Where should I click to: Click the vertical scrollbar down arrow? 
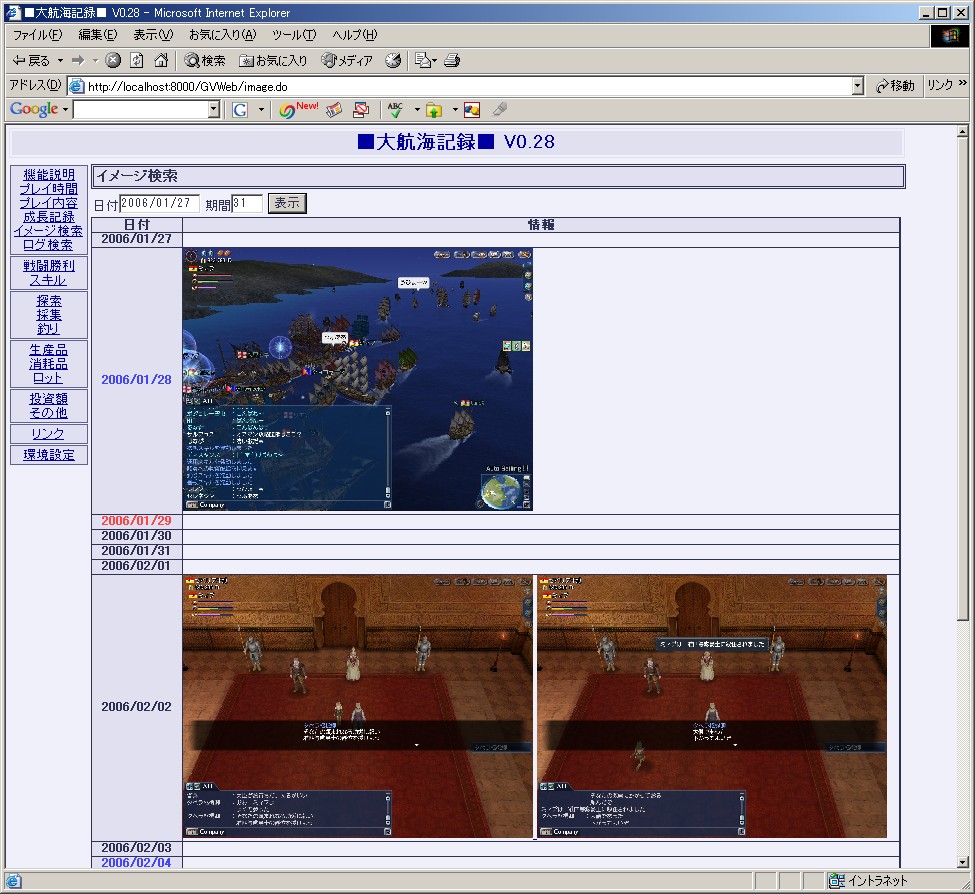coord(963,862)
